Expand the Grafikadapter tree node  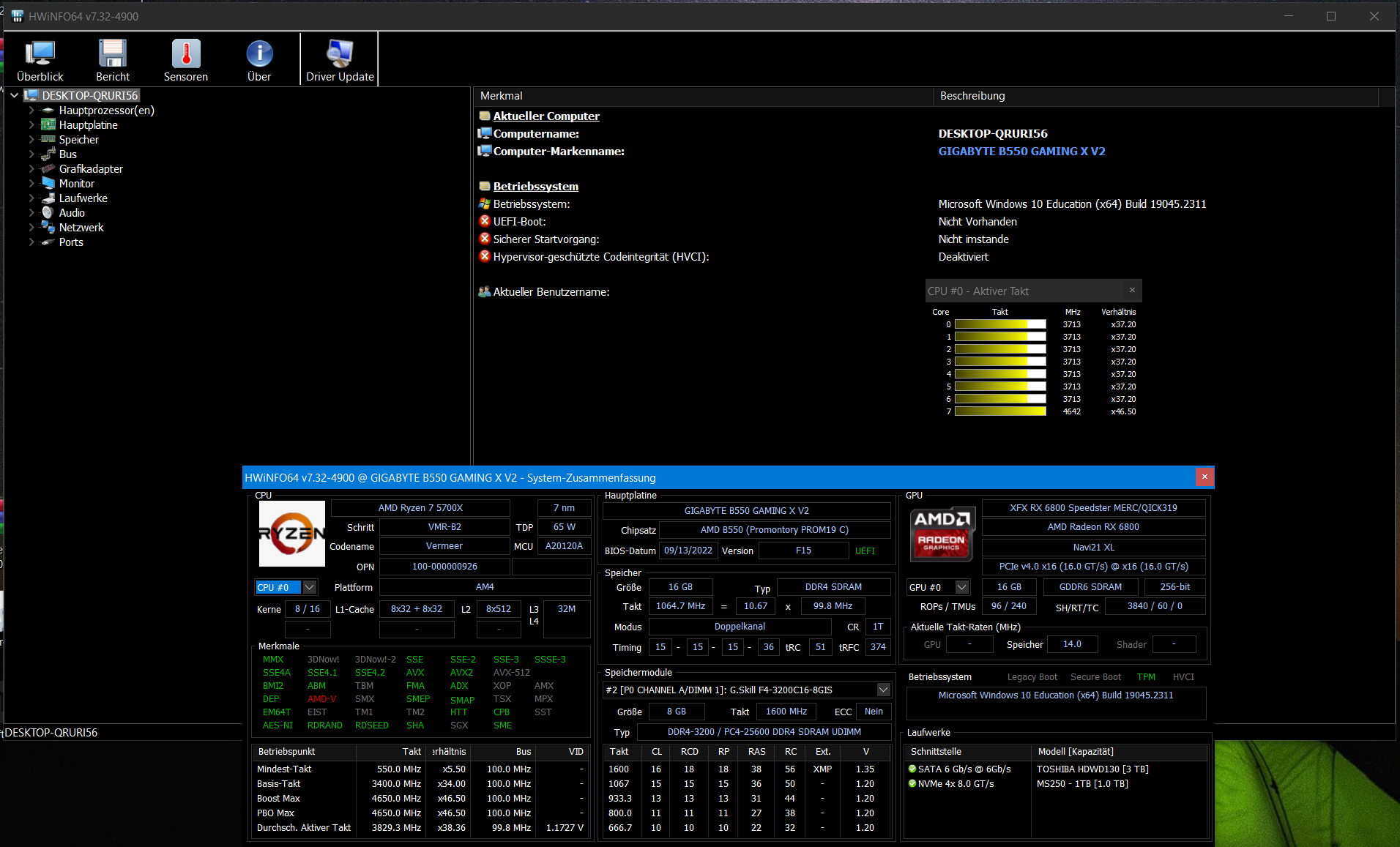[31, 168]
